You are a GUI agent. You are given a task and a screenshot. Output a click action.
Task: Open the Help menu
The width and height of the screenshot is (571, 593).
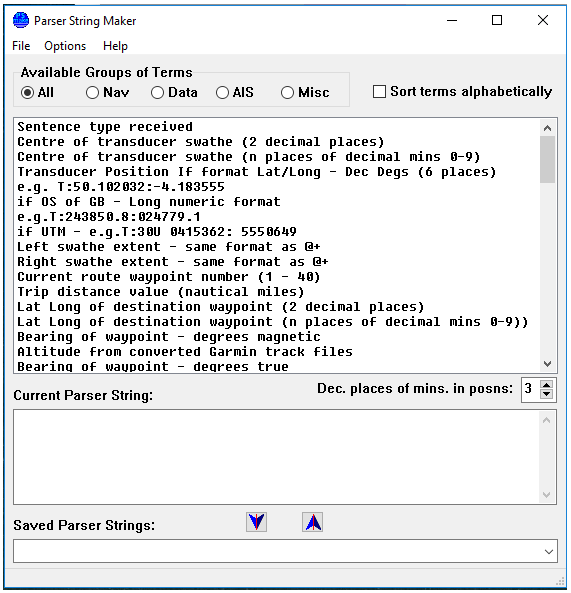(115, 46)
